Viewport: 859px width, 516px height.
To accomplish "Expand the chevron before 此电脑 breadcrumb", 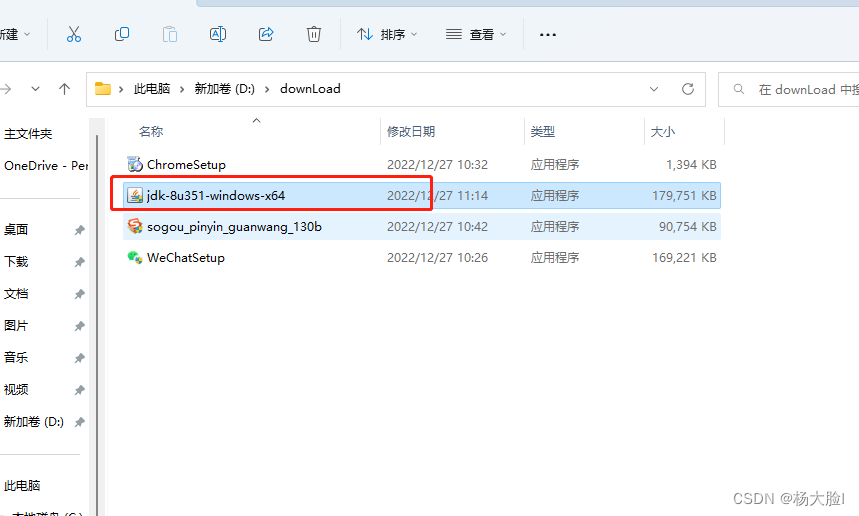I will [121, 89].
